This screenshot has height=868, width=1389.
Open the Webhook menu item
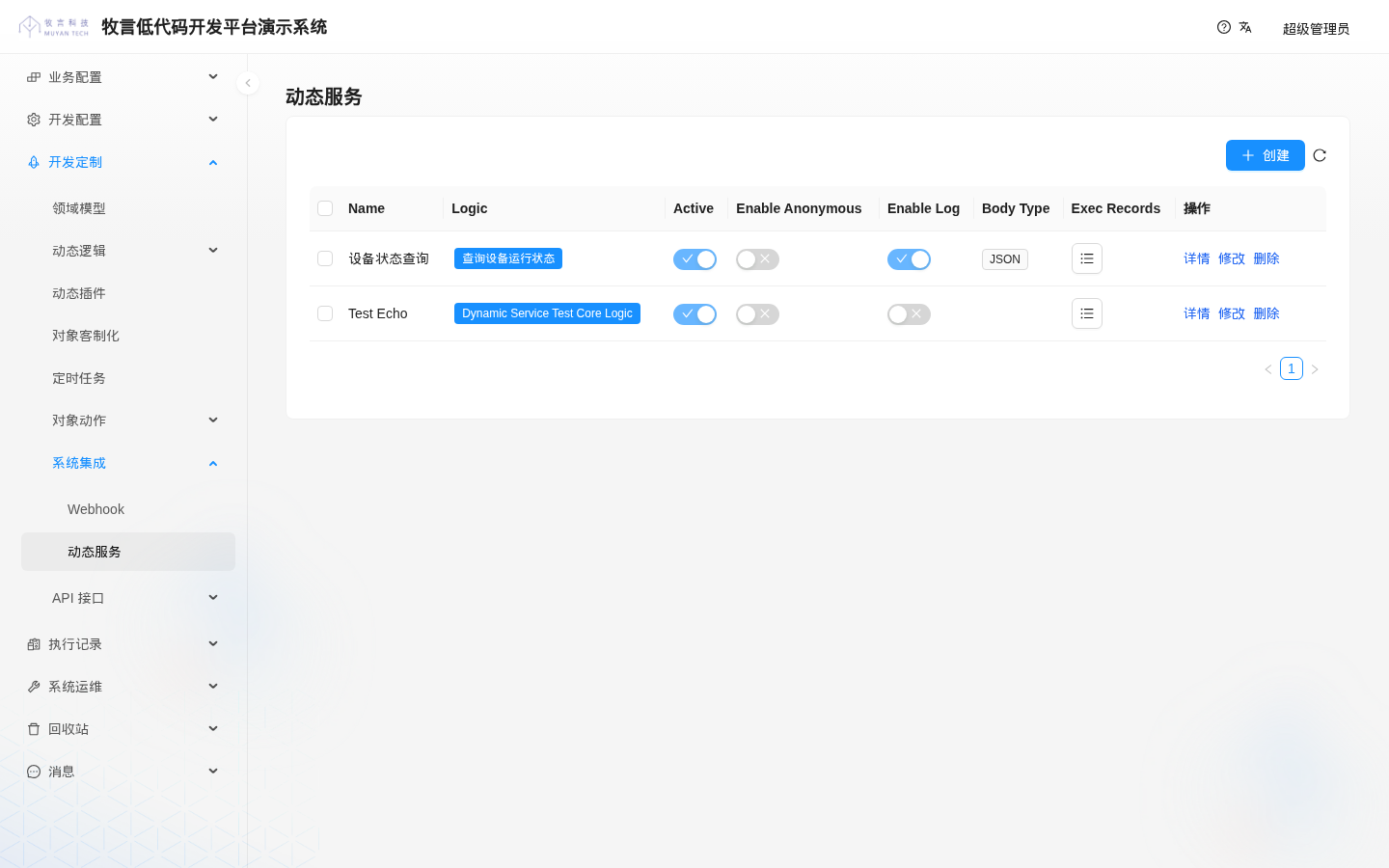[128, 509]
